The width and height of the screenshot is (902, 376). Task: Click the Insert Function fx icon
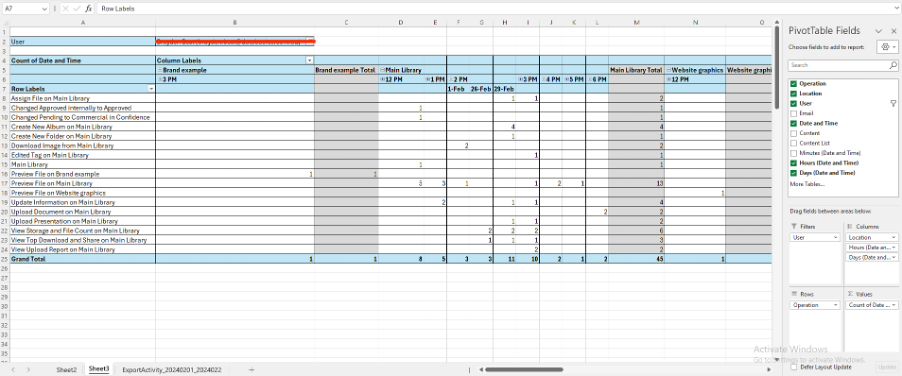(x=88, y=9)
